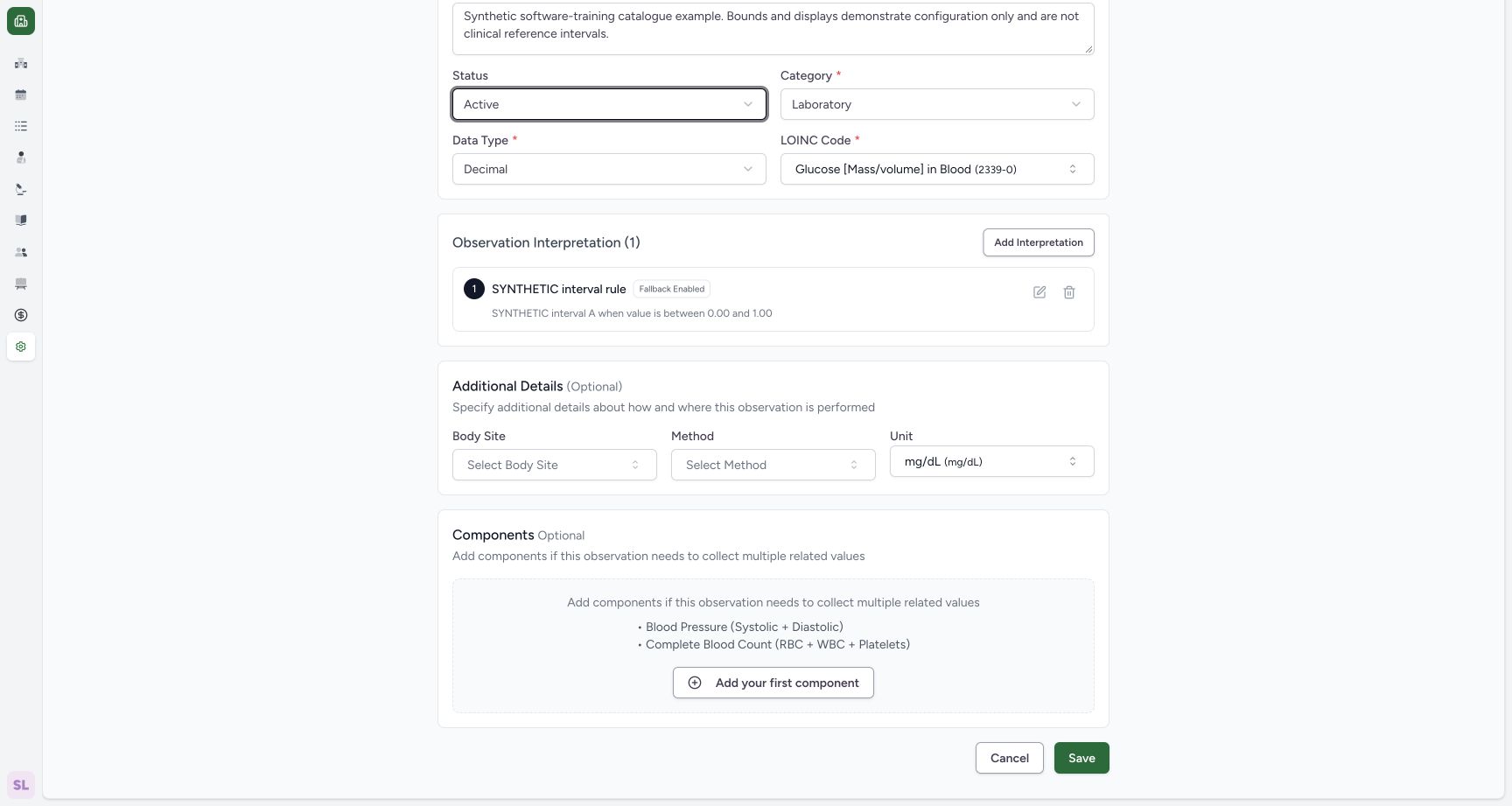Click the Additional Details heading
This screenshot has width=1512, height=806.
(x=507, y=386)
